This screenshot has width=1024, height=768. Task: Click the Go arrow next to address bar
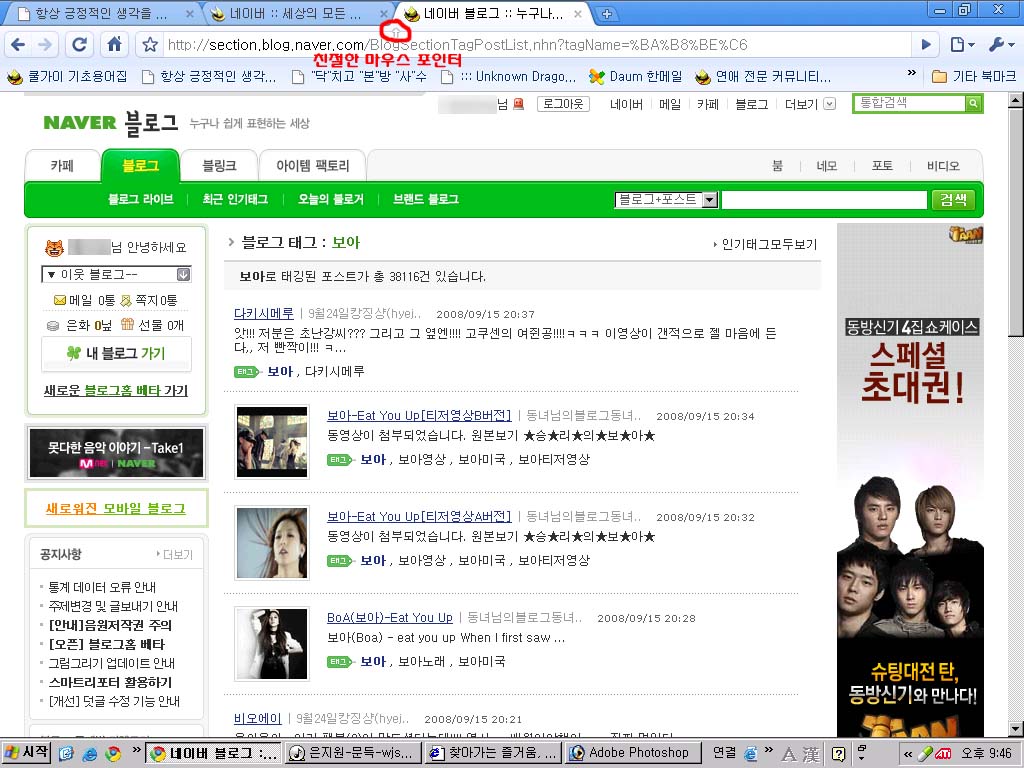pyautogui.click(x=926, y=44)
